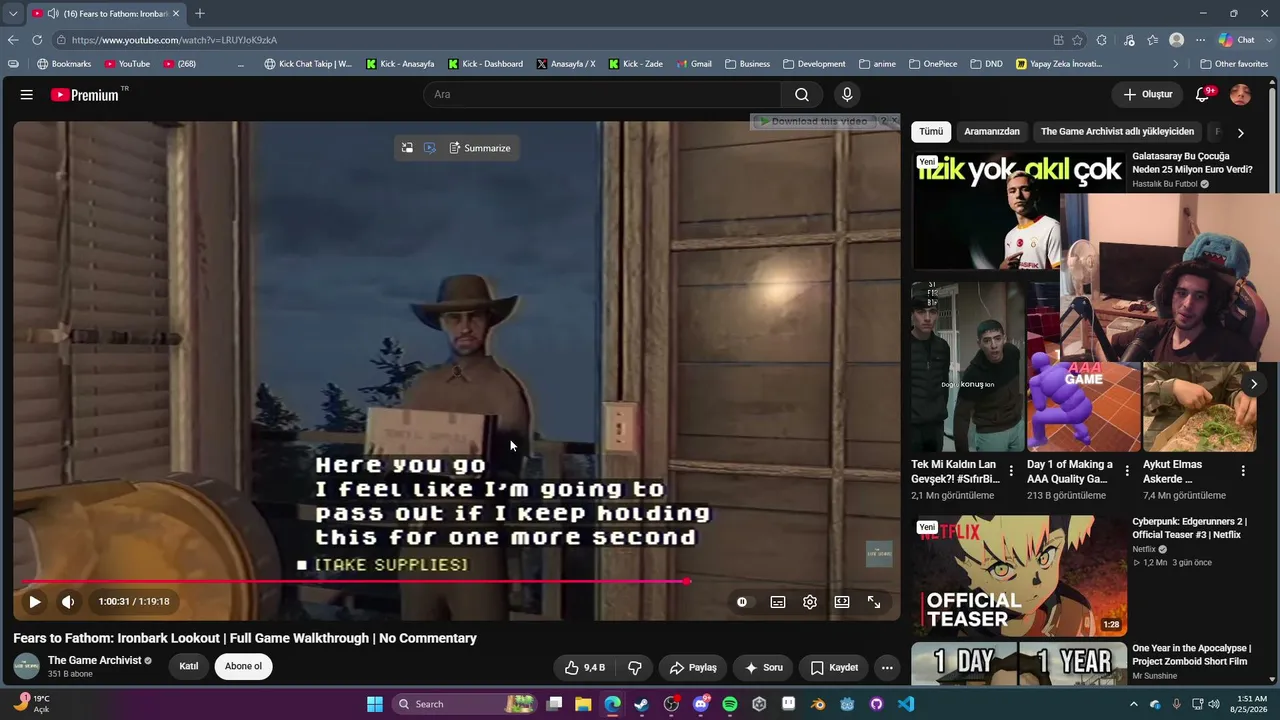Viewport: 1280px width, 720px height.
Task: Open browser Settings and more ellipsis
Action: point(1200,40)
